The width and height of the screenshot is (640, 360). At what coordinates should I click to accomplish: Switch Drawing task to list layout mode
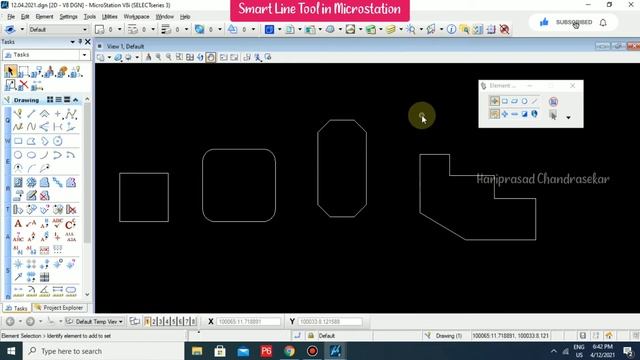(x=59, y=100)
